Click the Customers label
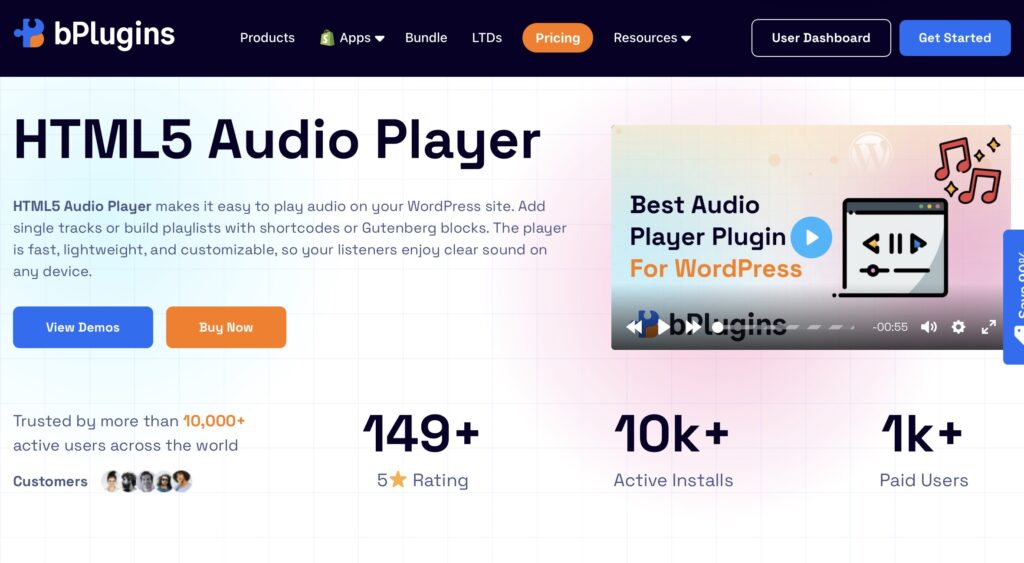 (x=50, y=481)
